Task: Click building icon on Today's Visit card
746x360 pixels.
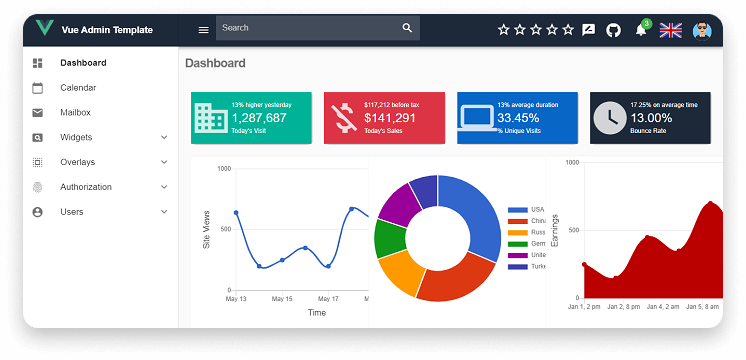Action: point(211,117)
